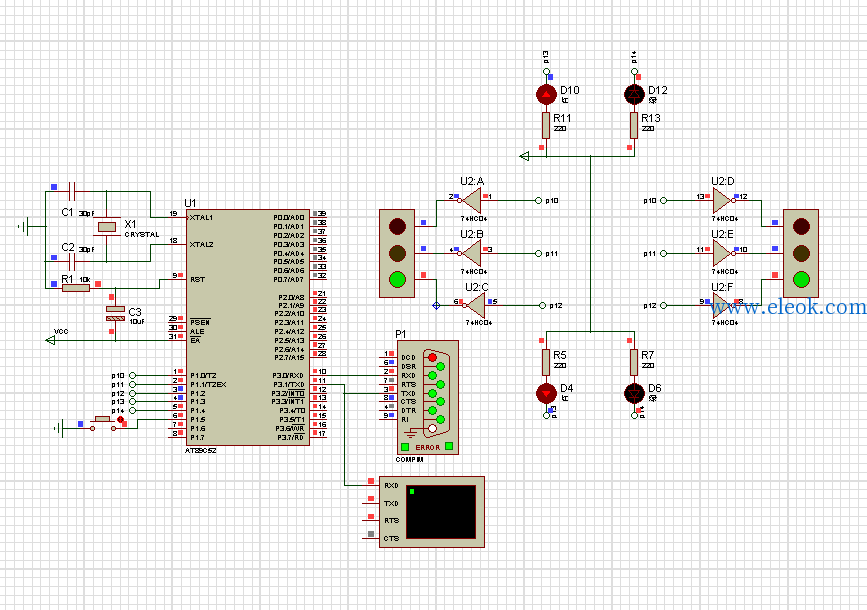This screenshot has height=610, width=867.
Task: Select capacitor C1 30pF
Action: 71,191
